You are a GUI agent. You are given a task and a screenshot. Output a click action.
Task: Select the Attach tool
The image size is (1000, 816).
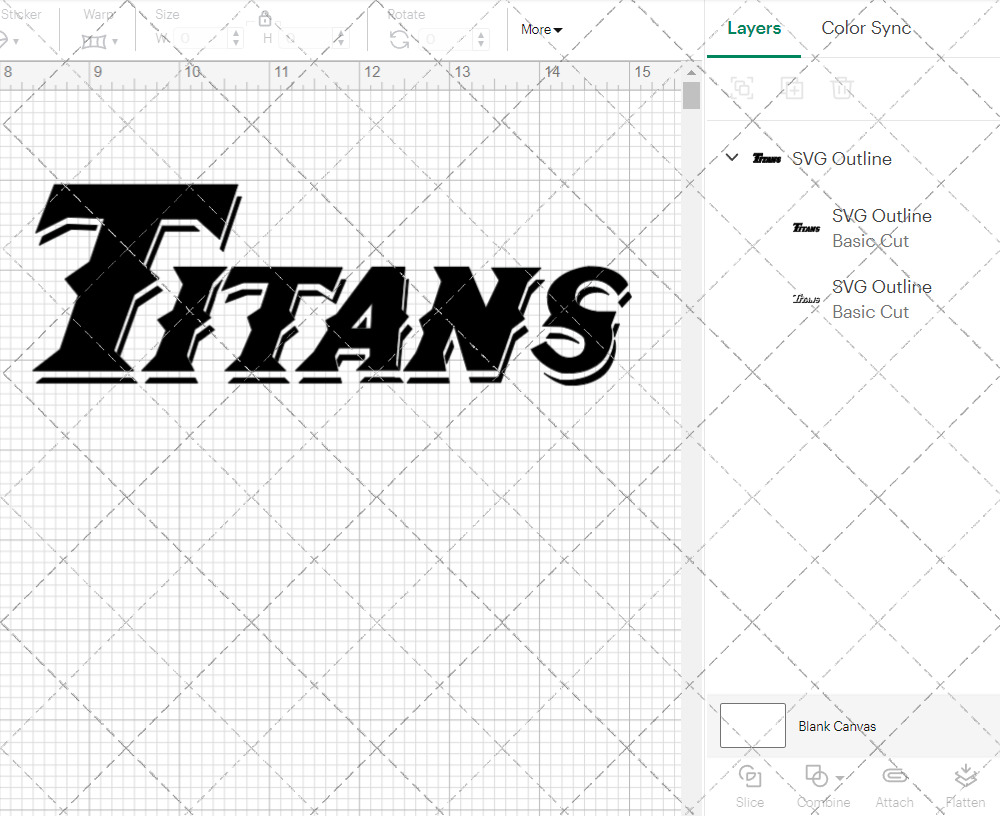894,785
